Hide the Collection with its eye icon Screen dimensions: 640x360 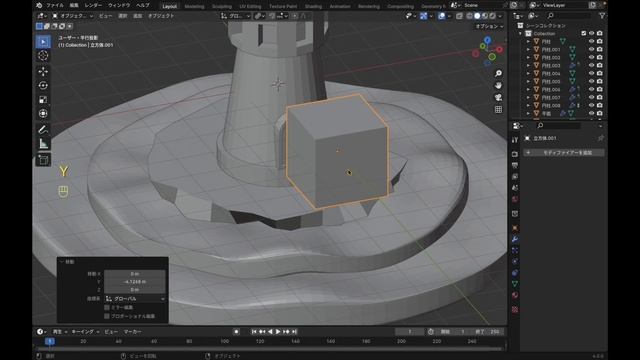click(591, 33)
